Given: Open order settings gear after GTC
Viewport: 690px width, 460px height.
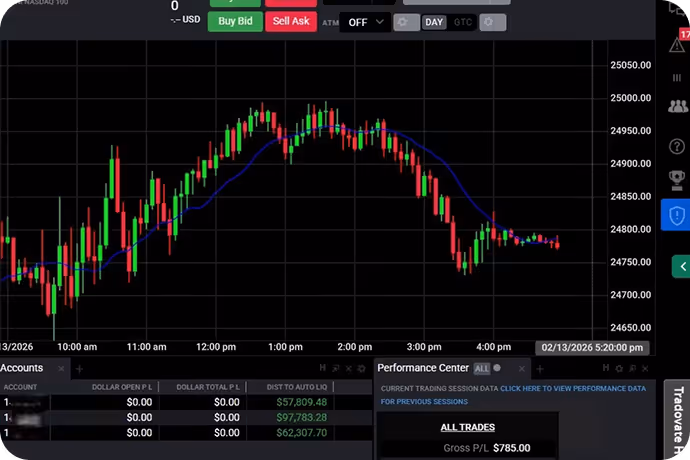Looking at the screenshot, I should coord(492,22).
